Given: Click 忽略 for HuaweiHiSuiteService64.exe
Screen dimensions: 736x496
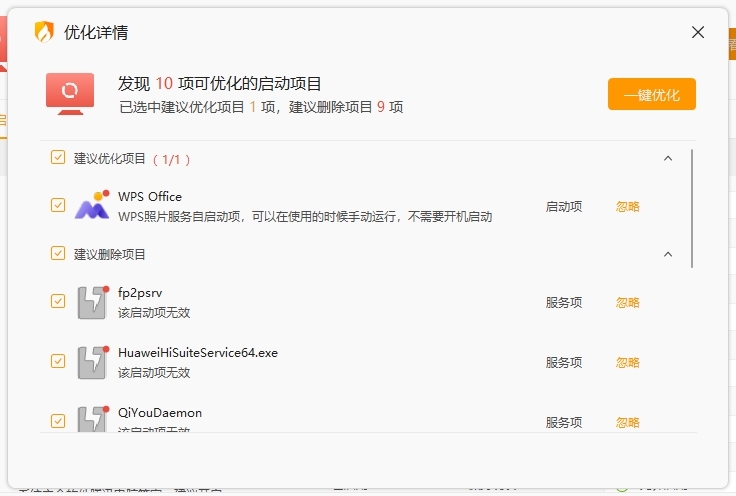Looking at the screenshot, I should tap(628, 362).
